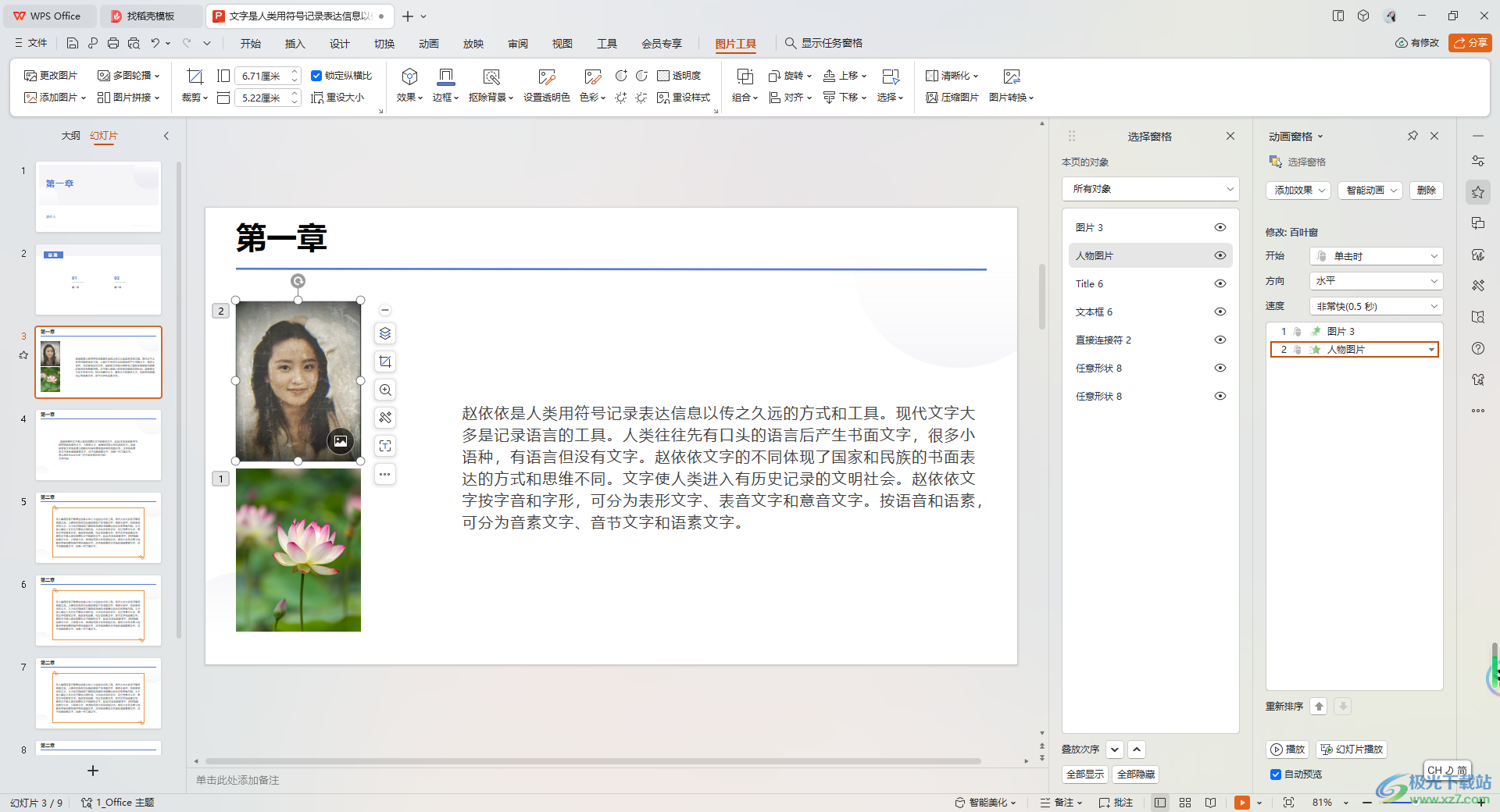Click replace-image icon on portrait picture
The width and height of the screenshot is (1500, 812).
[x=341, y=441]
